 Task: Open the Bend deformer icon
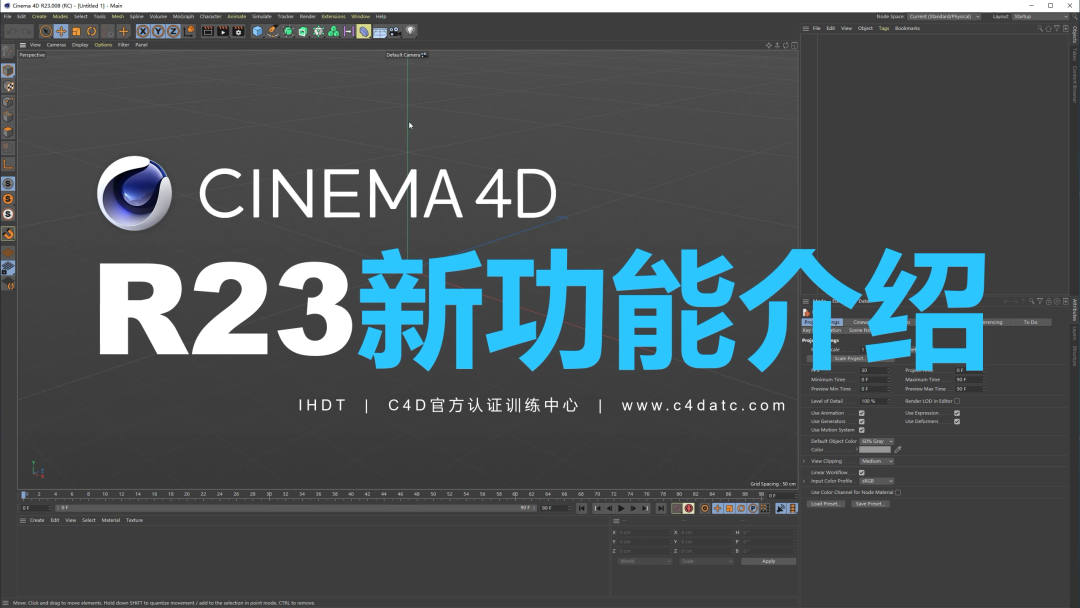tap(364, 31)
